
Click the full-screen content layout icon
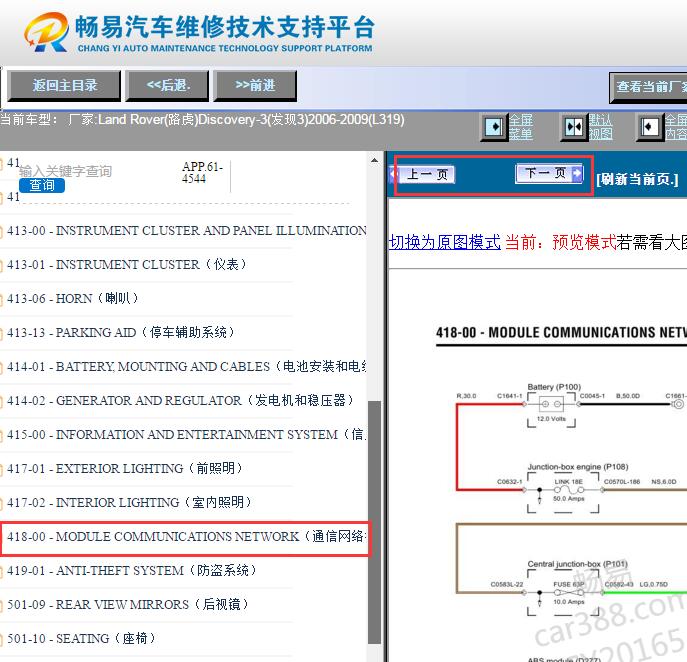click(650, 127)
